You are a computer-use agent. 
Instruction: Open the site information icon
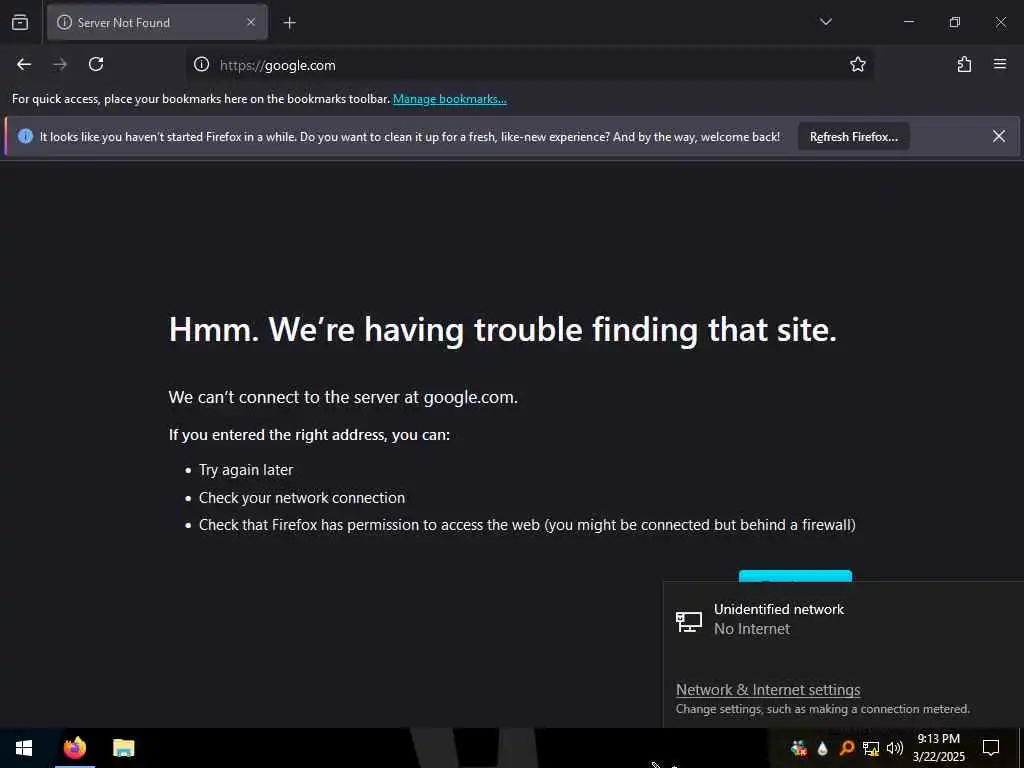[202, 64]
